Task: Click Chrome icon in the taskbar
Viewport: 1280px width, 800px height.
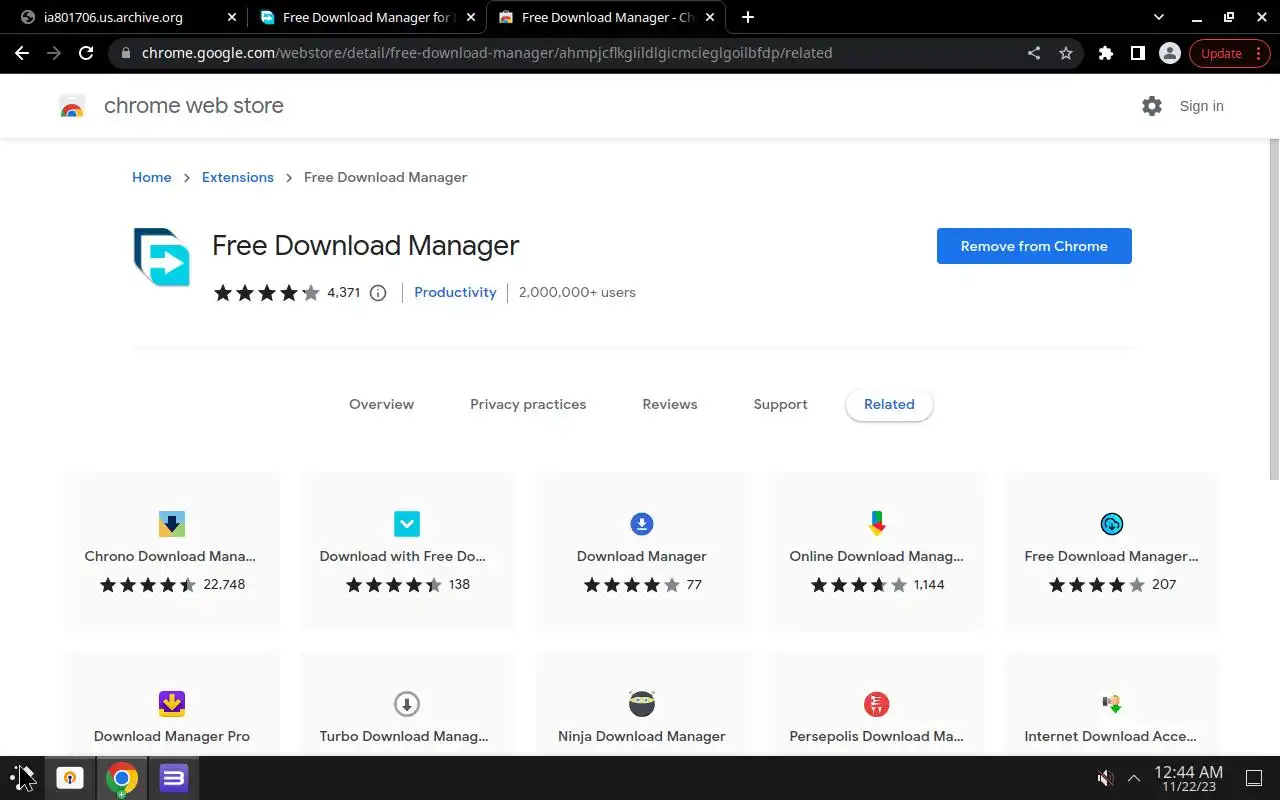Action: (x=122, y=778)
